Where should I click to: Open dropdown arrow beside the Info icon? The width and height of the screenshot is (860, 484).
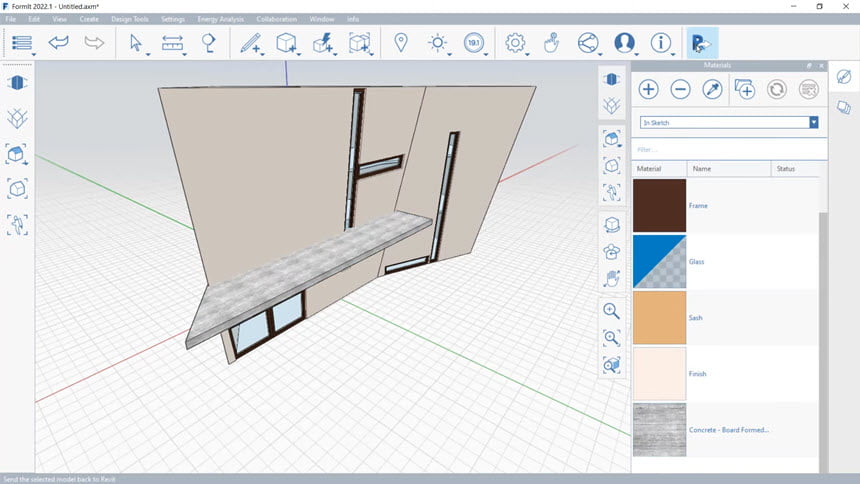click(672, 54)
